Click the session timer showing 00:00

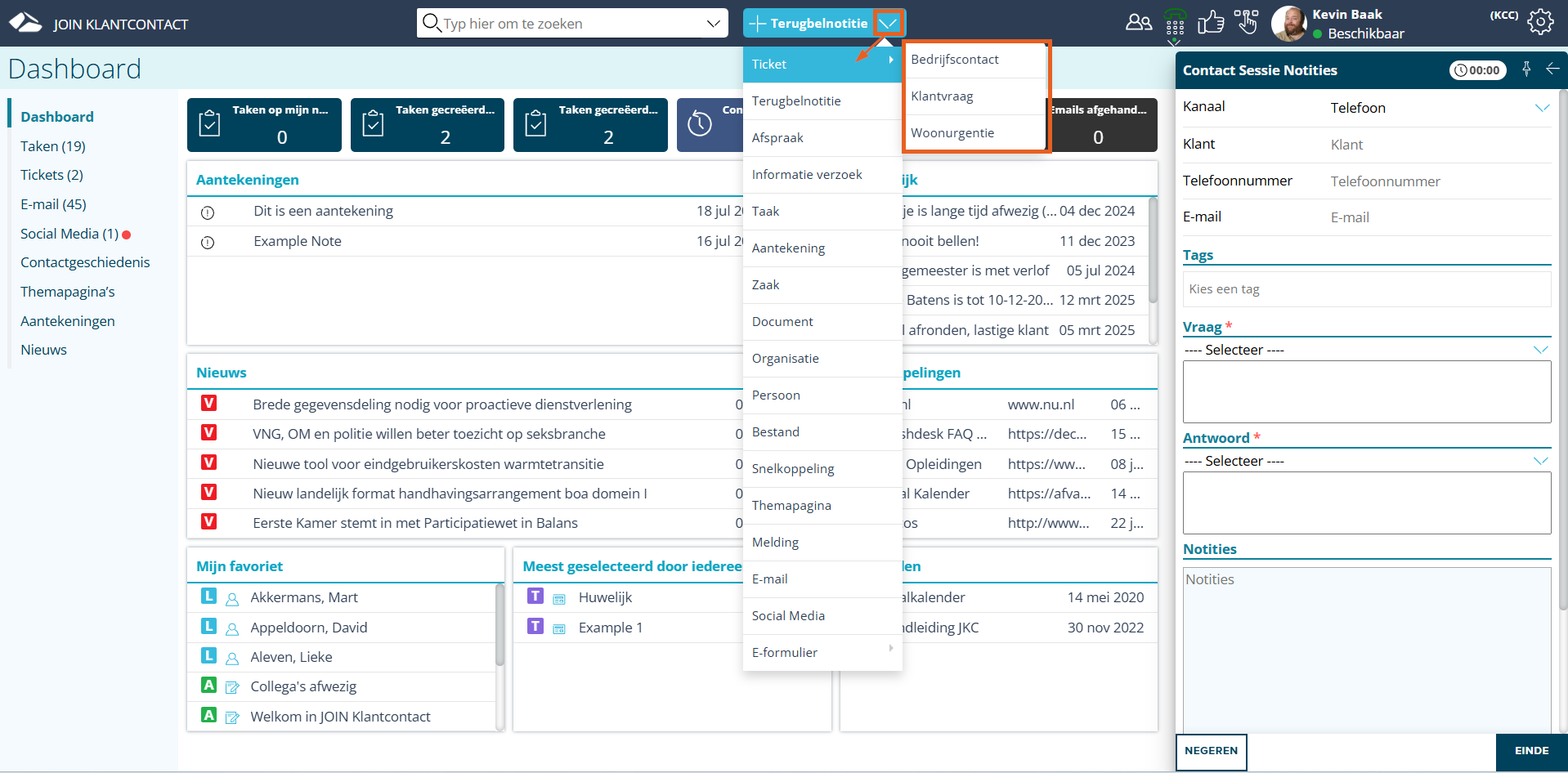[x=1477, y=70]
